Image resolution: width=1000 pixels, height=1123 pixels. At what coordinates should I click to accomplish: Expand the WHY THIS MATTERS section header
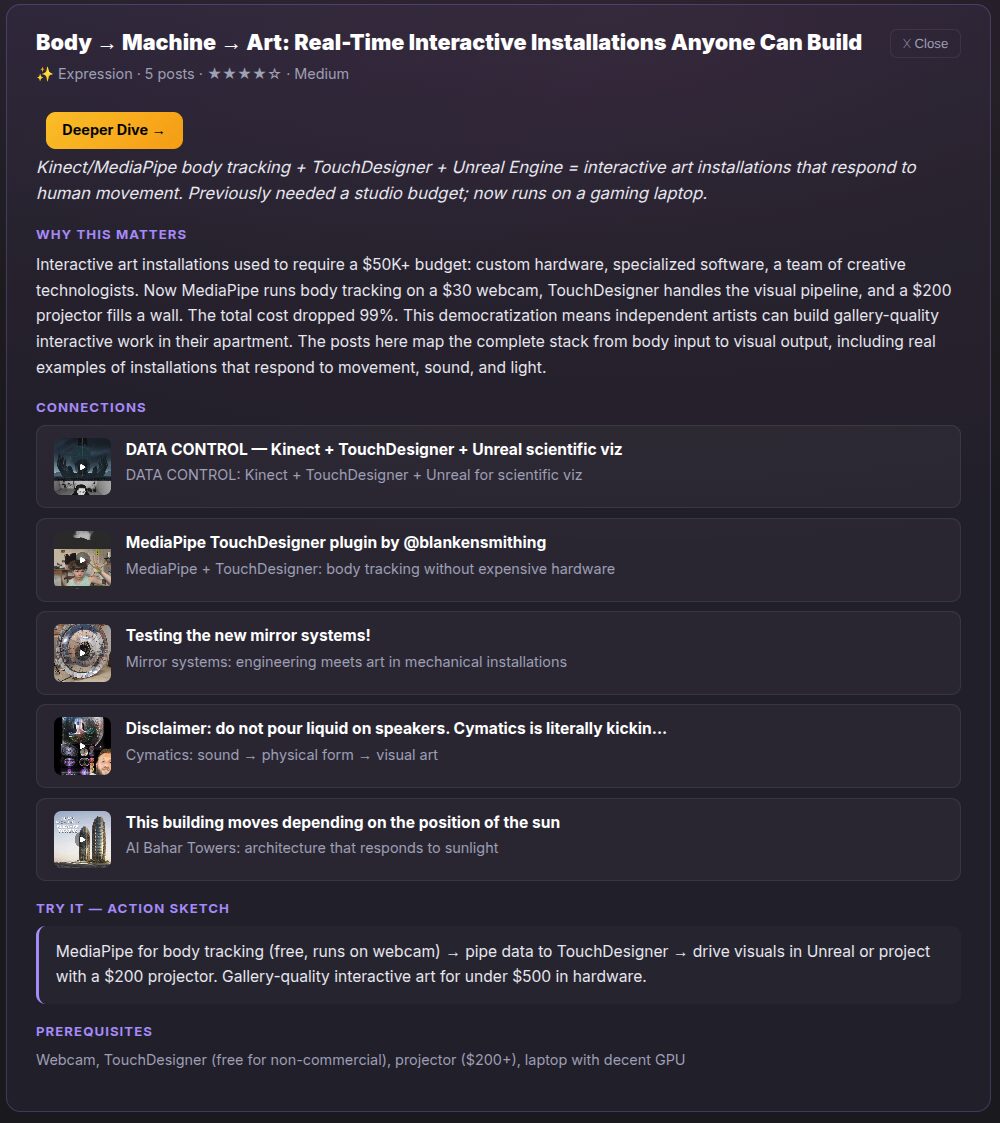pos(111,234)
